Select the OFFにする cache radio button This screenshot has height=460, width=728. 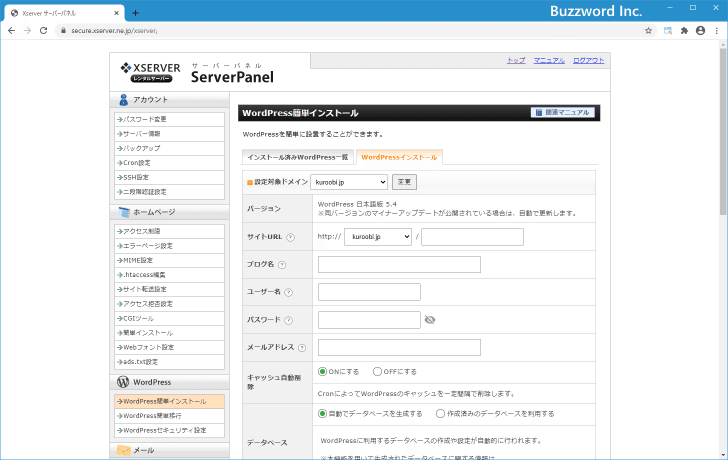point(377,371)
